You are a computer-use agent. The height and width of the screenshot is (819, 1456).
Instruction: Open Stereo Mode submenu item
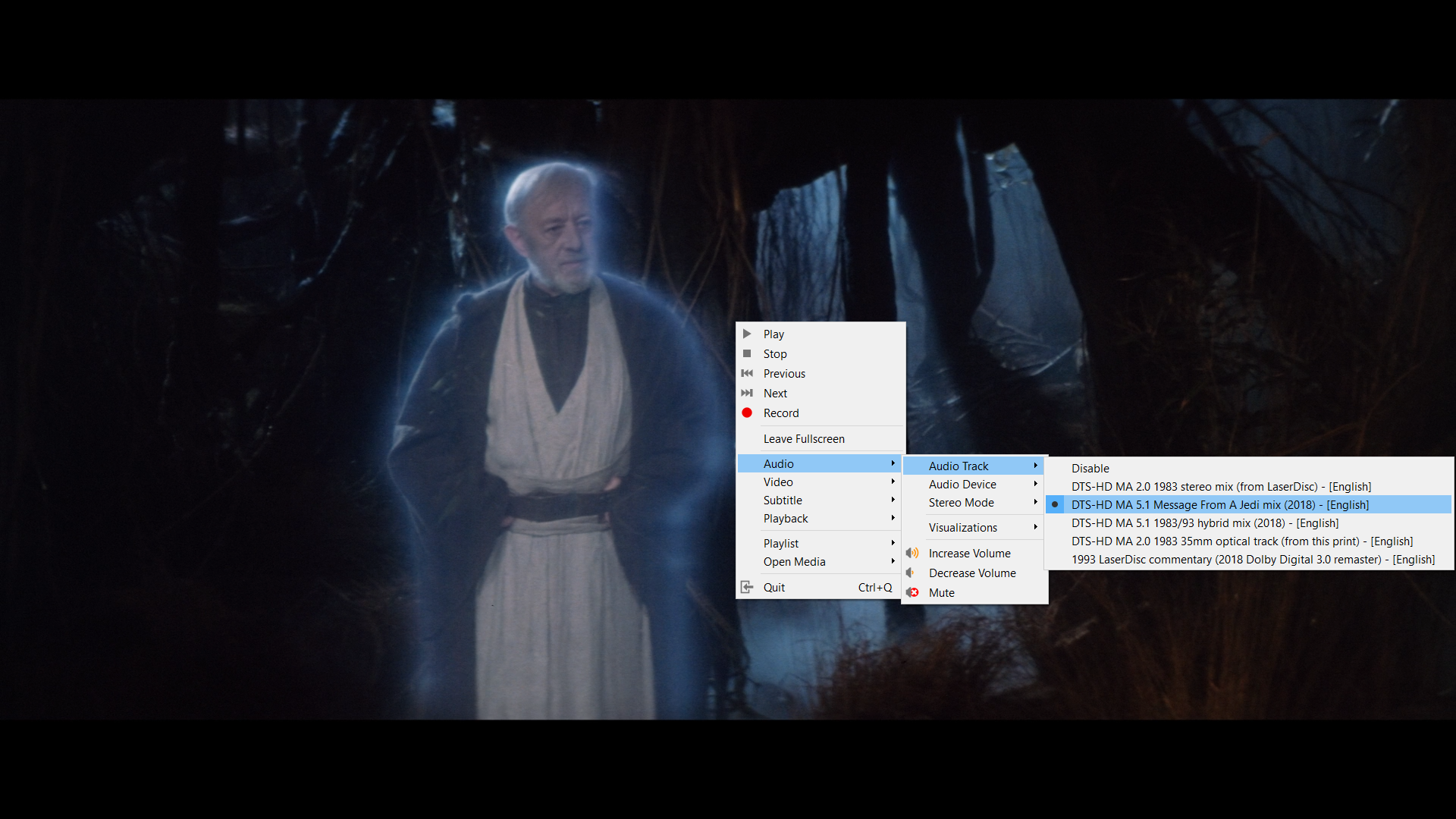[974, 502]
